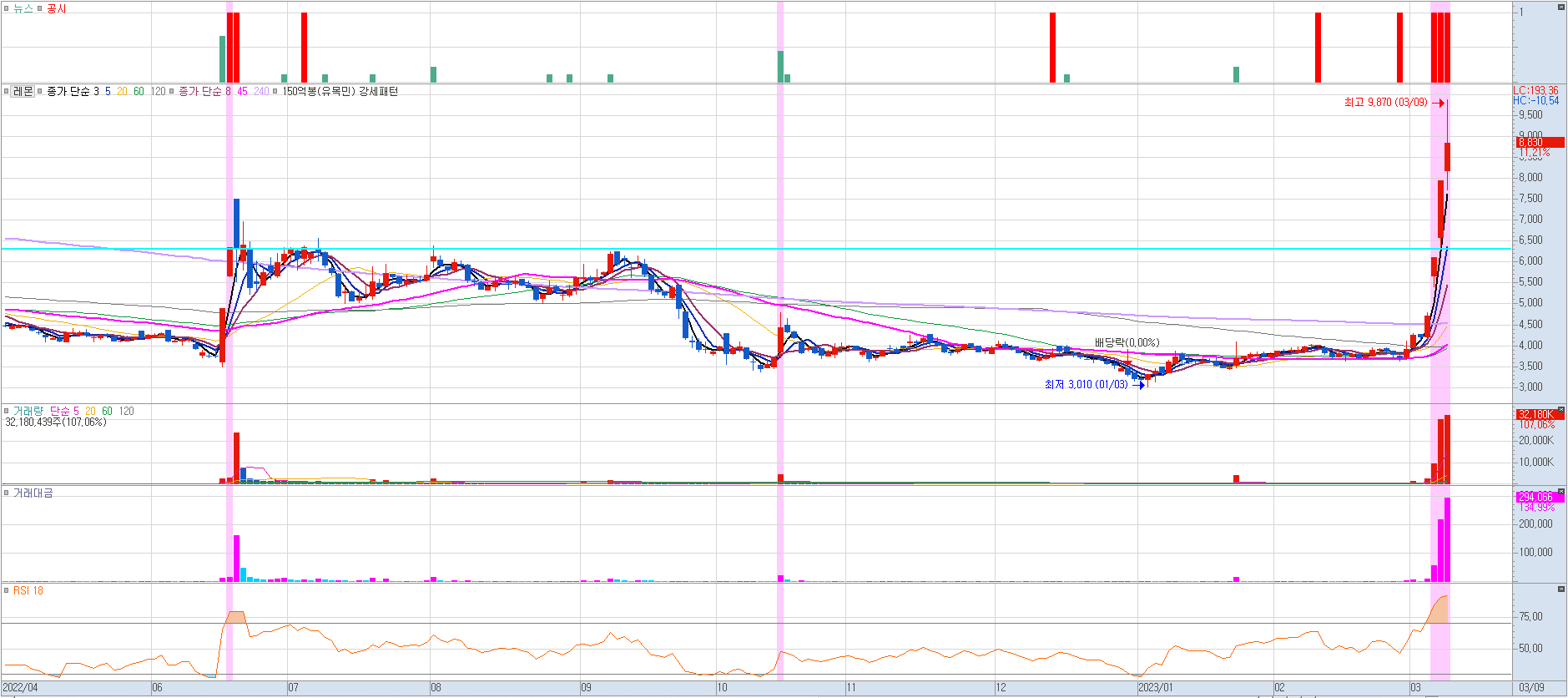Screen dimensions: 1568x698
Task: Click the square marker before 거래대금
Action: [x=6, y=493]
